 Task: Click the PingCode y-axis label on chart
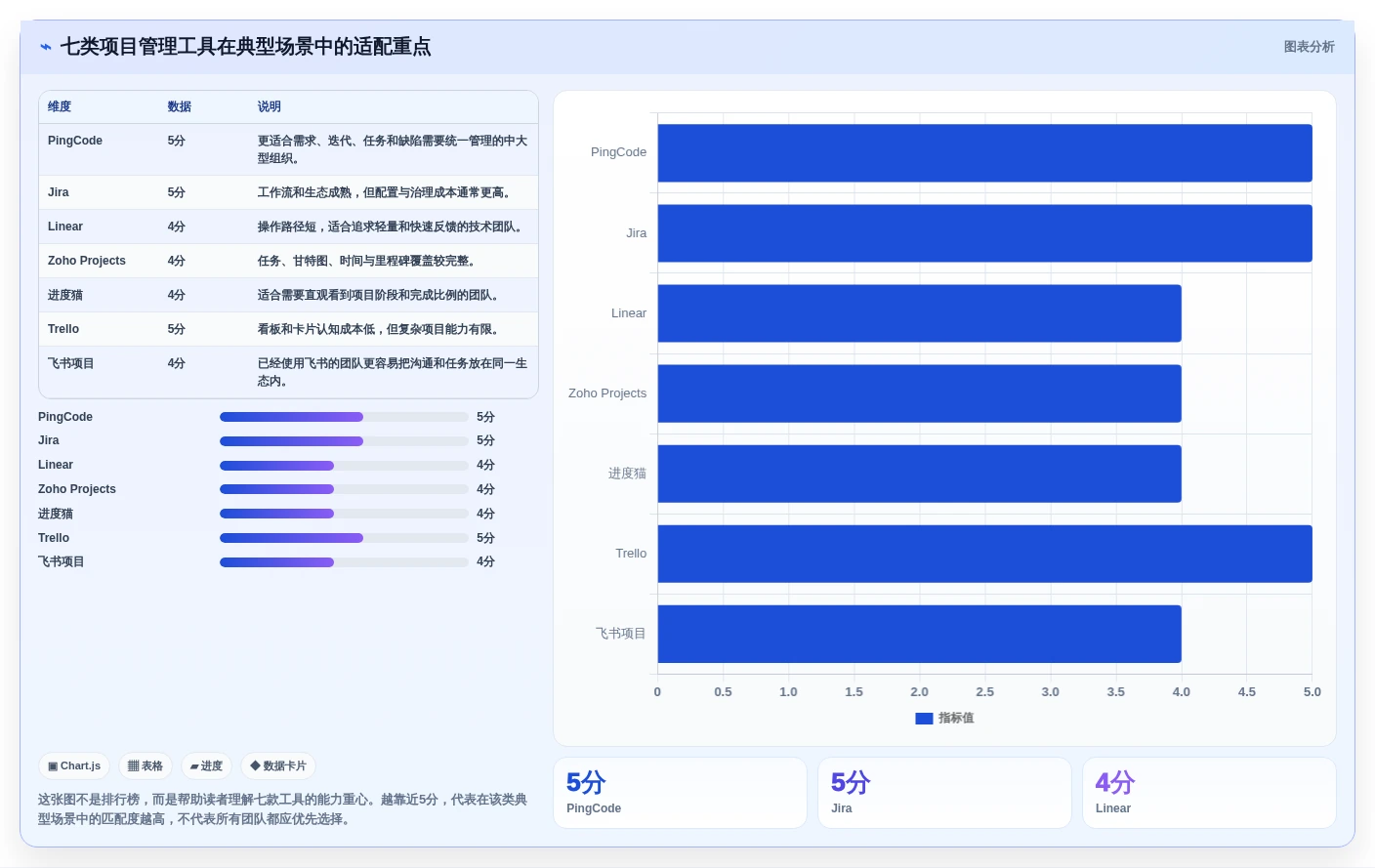click(x=618, y=152)
